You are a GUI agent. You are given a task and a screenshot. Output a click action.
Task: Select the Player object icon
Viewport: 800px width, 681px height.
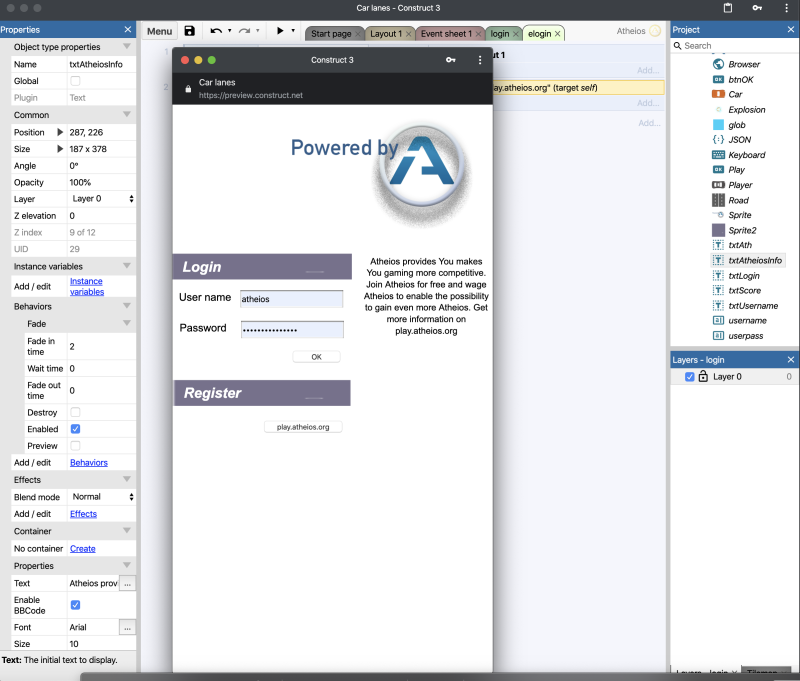pos(718,185)
